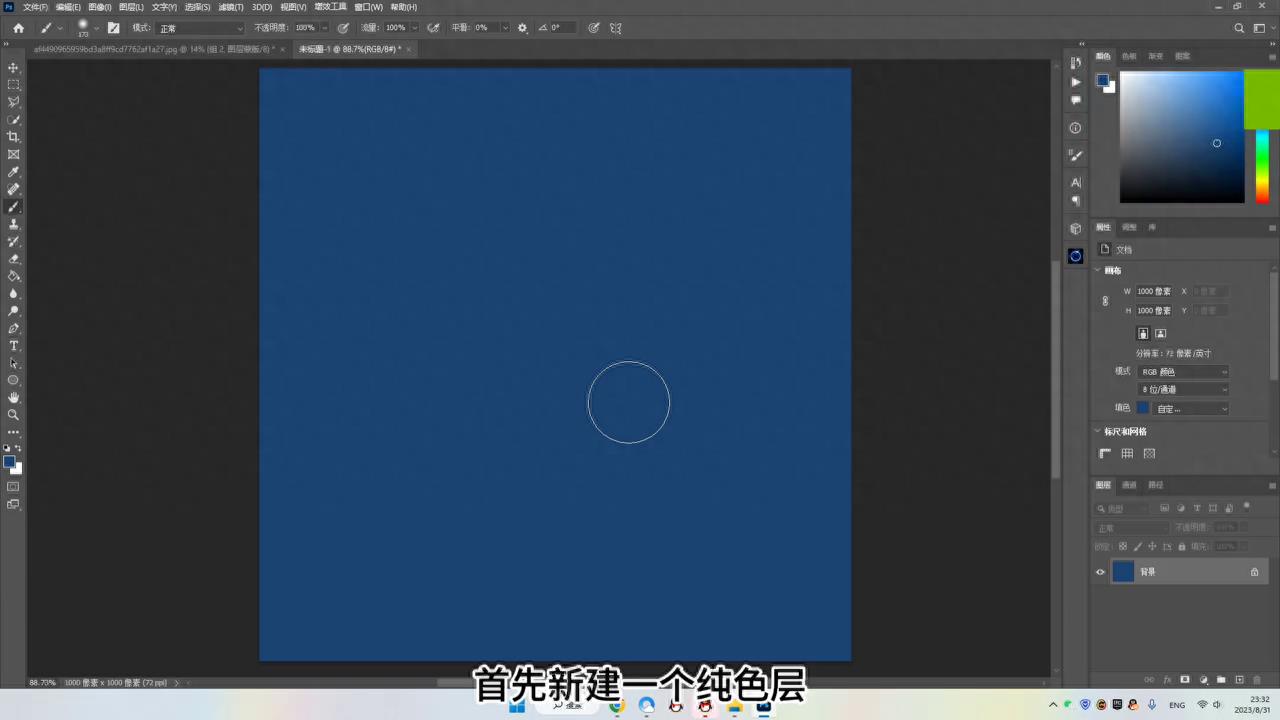Viewport: 1280px width, 720px height.
Task: Click the 背景 layer thumbnail
Action: 1123,572
